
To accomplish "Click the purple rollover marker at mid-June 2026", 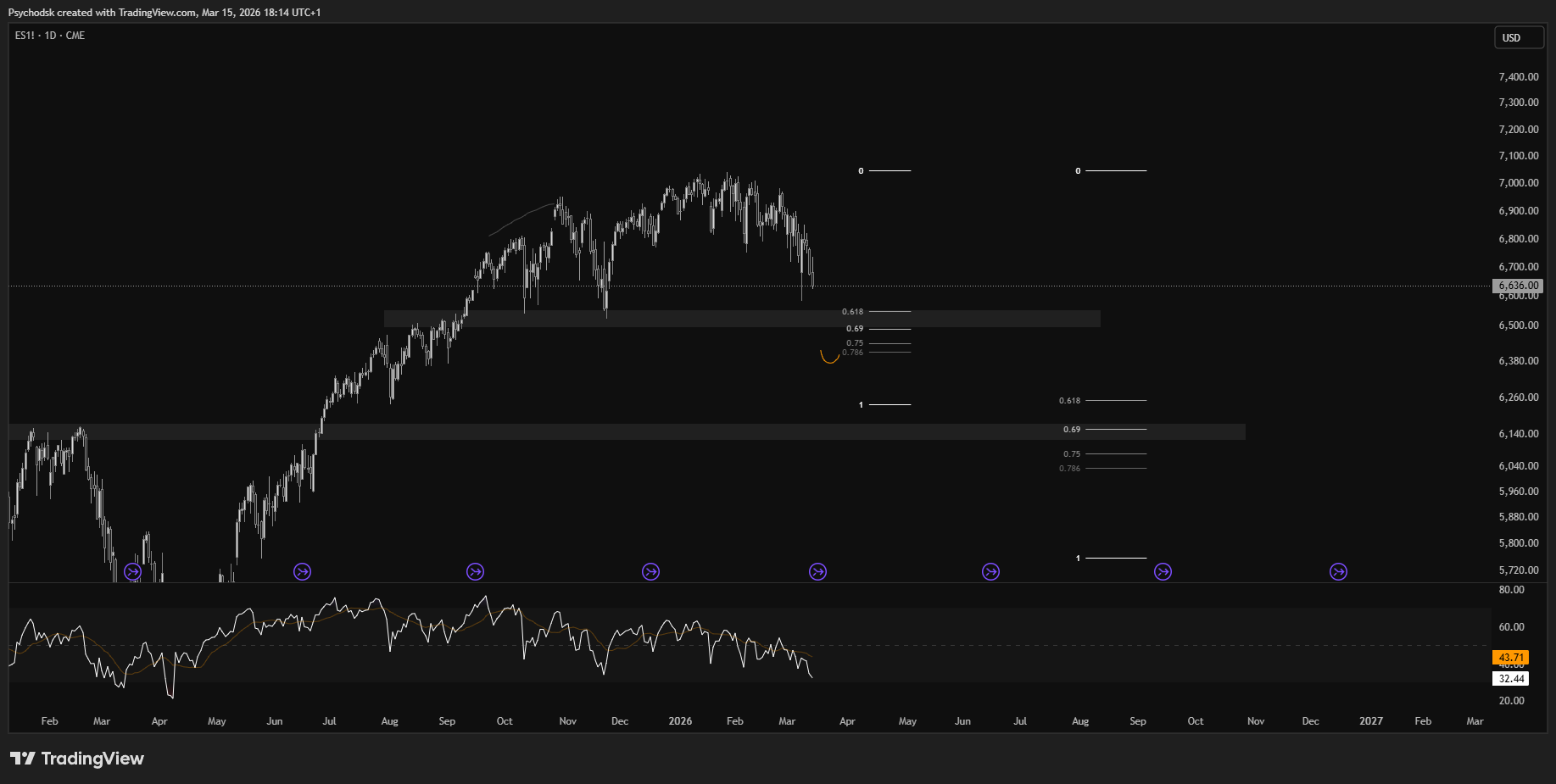I will pyautogui.click(x=990, y=572).
